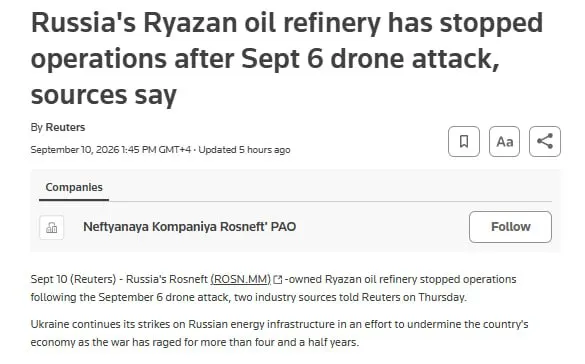Open the ROSN.MM stock ticker link
585x364 pixels.
point(241,279)
